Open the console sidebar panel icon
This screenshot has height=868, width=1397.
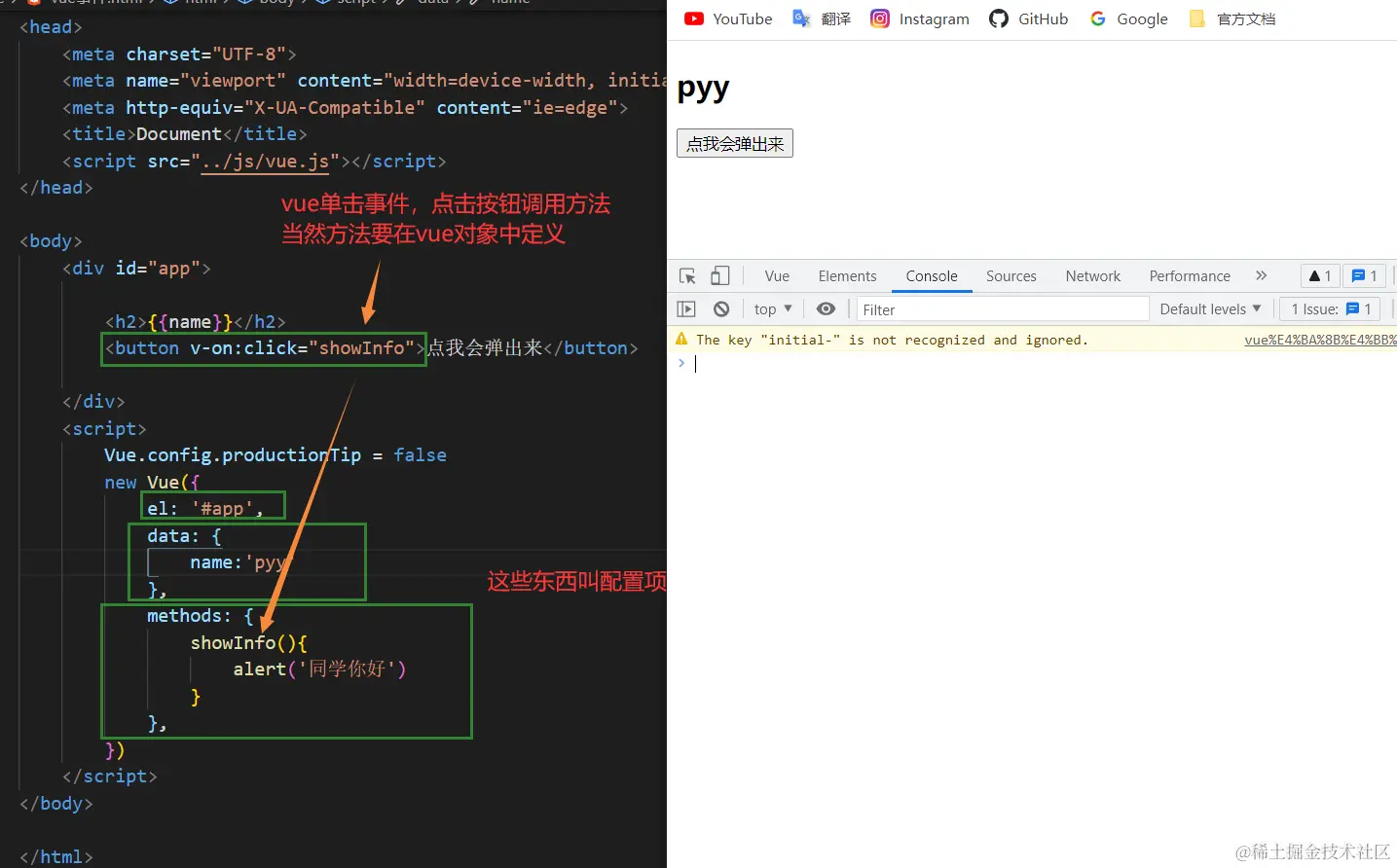tap(686, 308)
